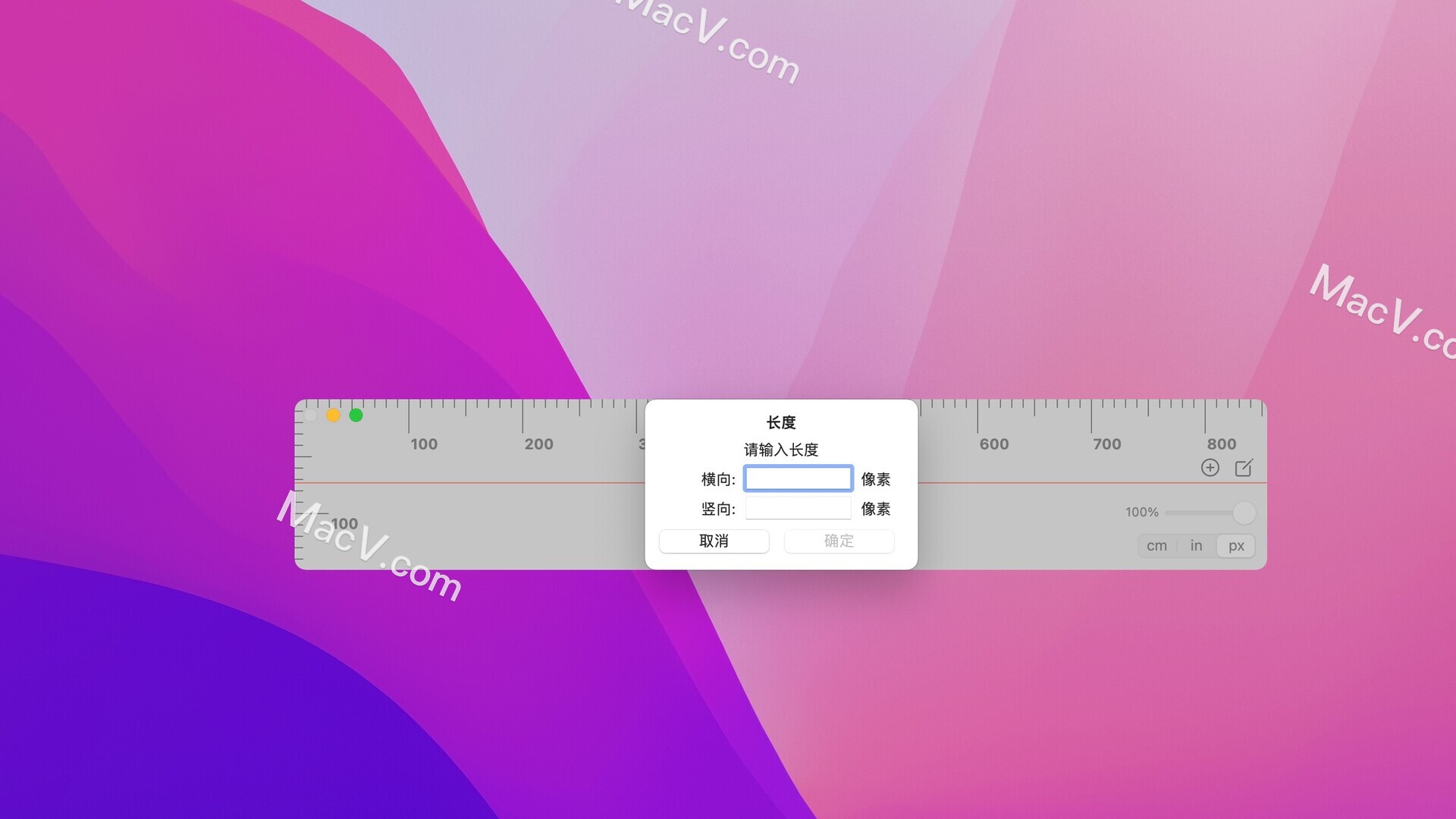Click the opacity slider knob at 100%

tap(1244, 513)
